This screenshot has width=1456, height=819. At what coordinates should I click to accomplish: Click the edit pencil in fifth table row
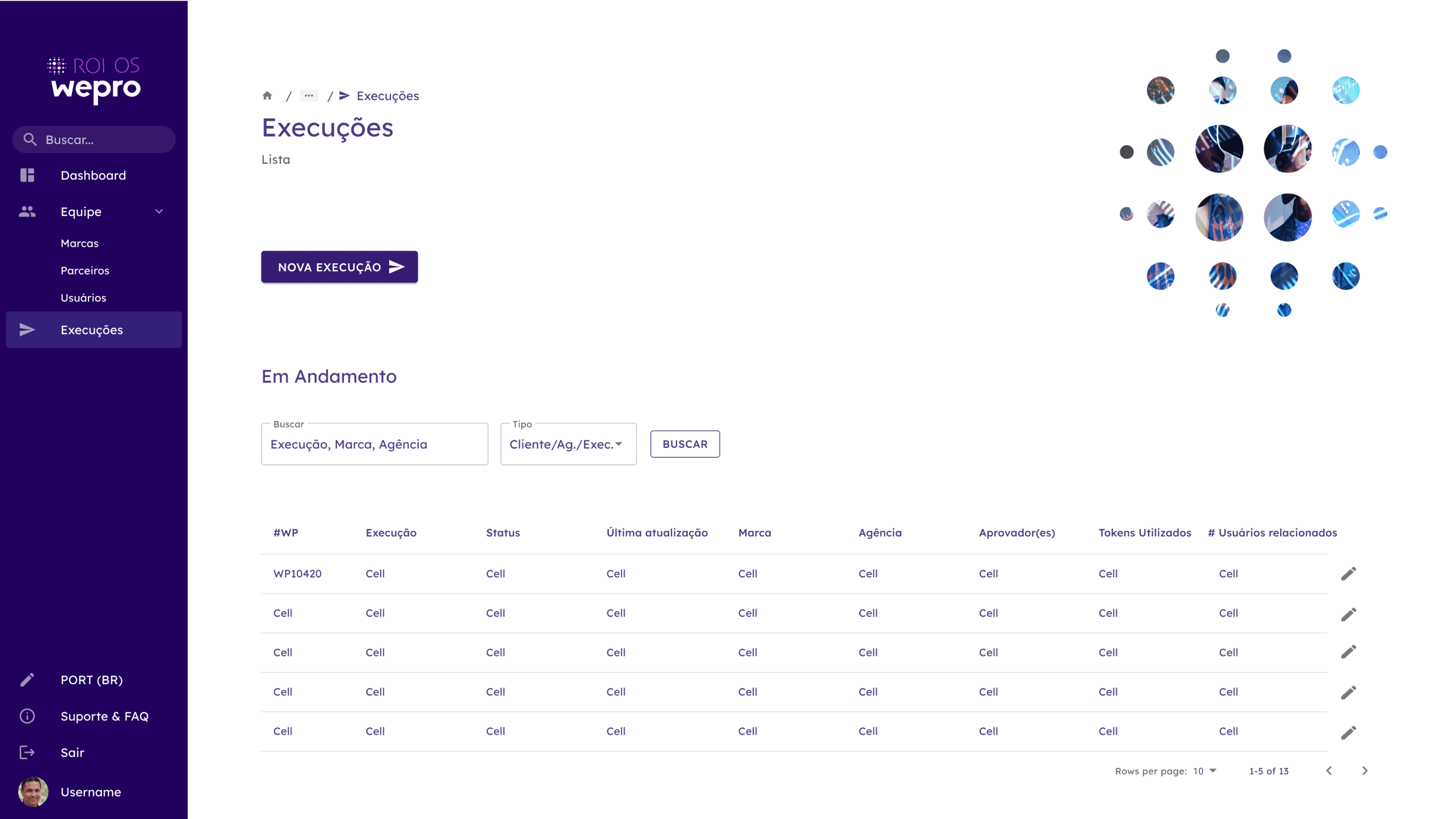[x=1348, y=733]
